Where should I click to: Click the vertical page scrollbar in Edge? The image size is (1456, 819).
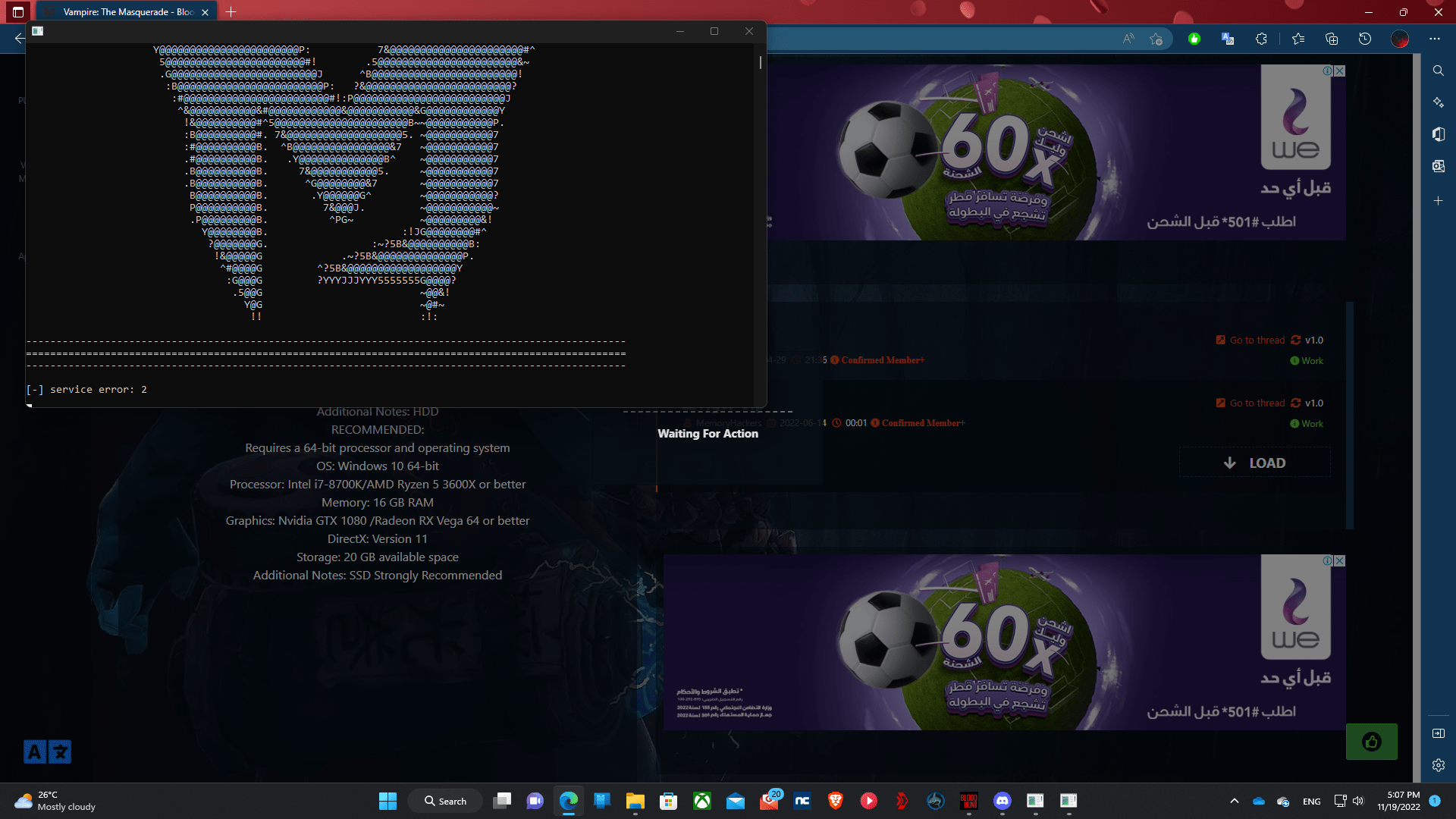pos(1416,417)
